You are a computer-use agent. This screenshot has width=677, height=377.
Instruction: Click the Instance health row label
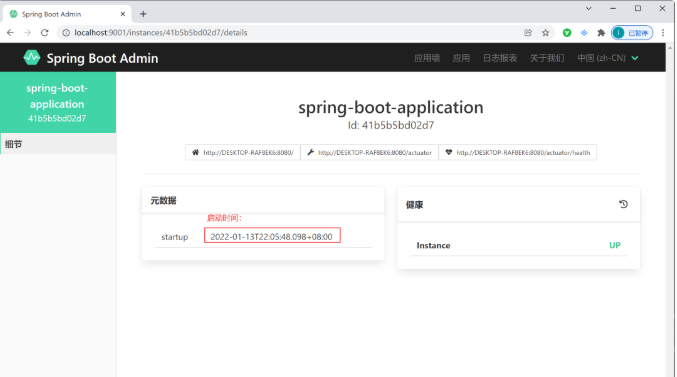tap(433, 245)
